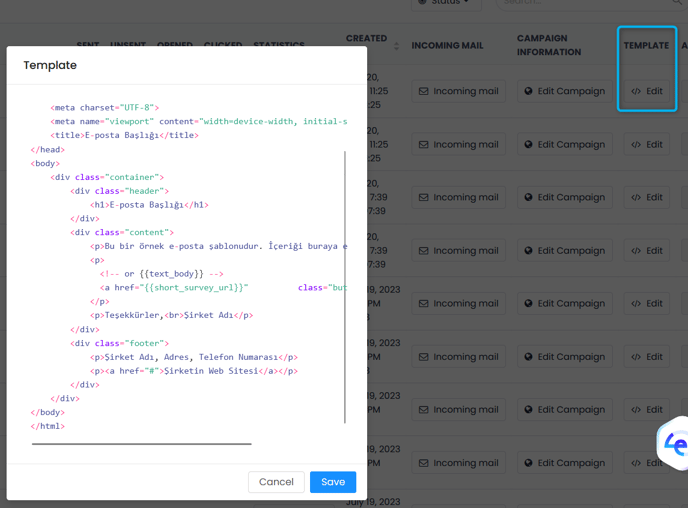Click the globe icon in third row's Edit Campaign
688x508 pixels.
(x=528, y=197)
